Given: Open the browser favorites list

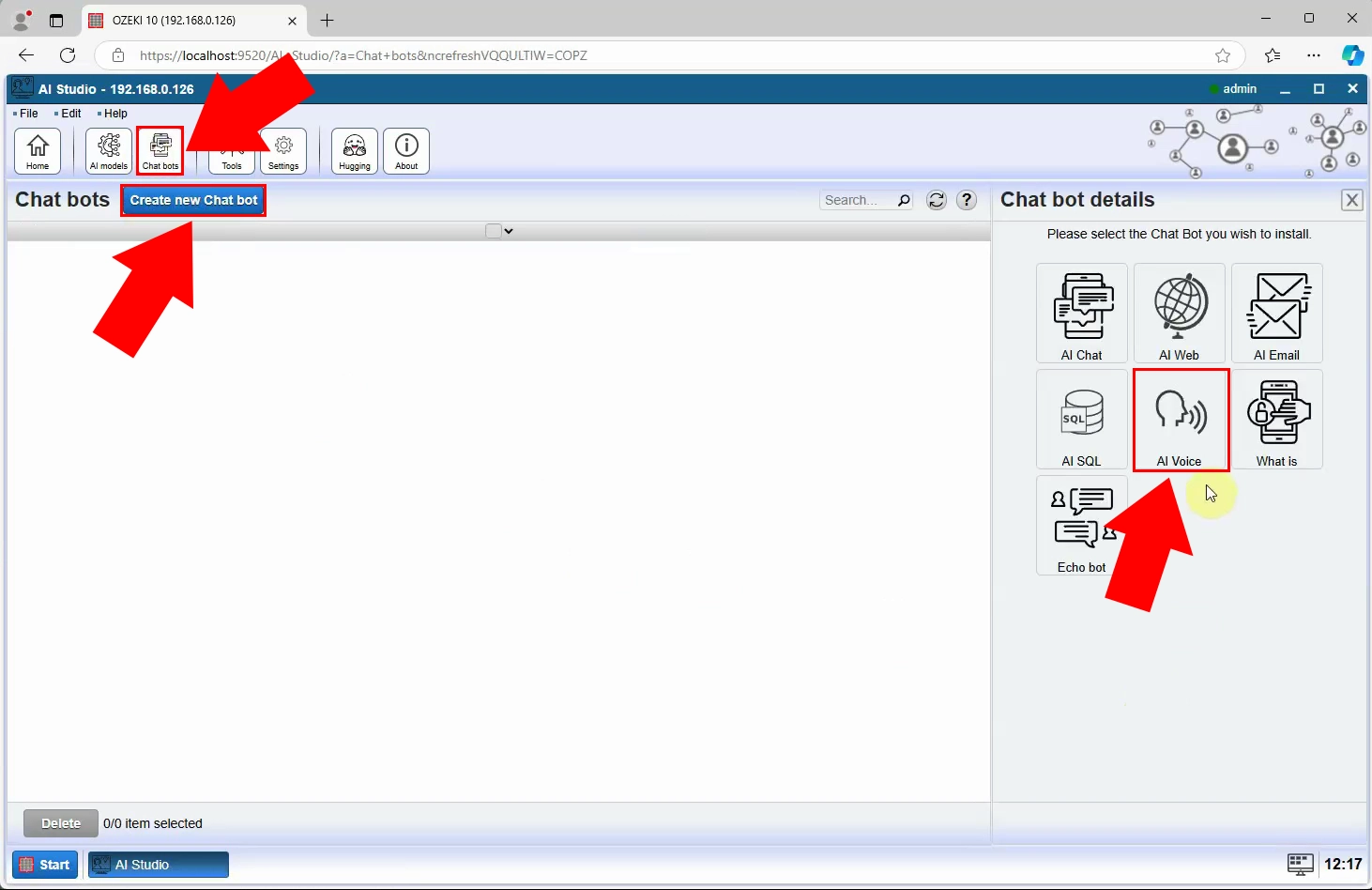Looking at the screenshot, I should [1273, 55].
